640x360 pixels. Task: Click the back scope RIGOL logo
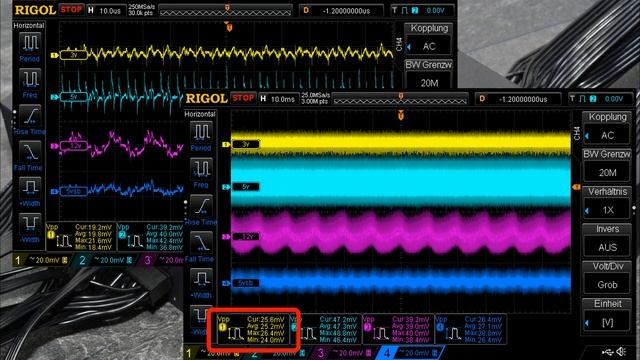(35, 10)
